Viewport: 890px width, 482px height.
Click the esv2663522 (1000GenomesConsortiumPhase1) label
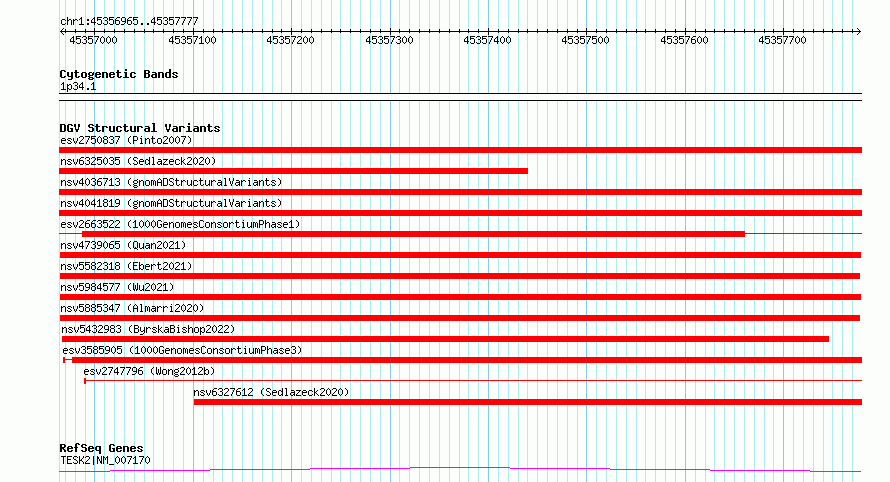[180, 224]
